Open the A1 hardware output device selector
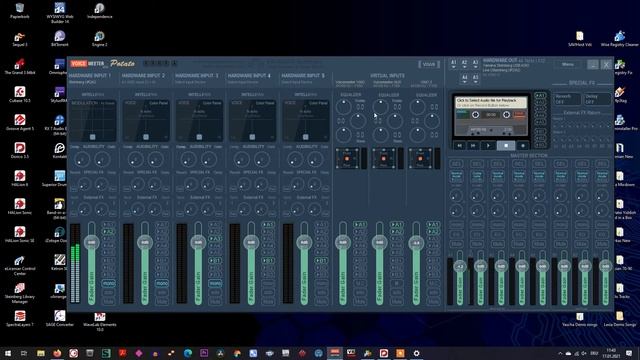 point(453,64)
